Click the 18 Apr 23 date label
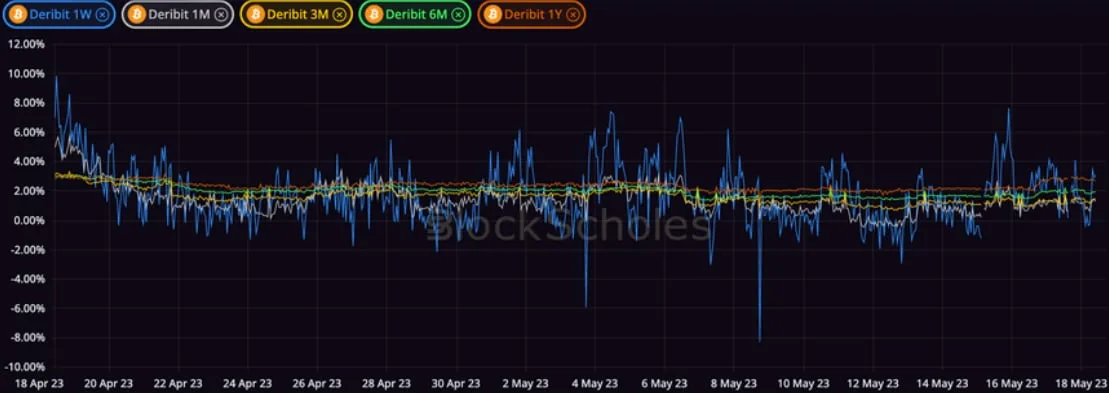The width and height of the screenshot is (1109, 393). point(40,384)
